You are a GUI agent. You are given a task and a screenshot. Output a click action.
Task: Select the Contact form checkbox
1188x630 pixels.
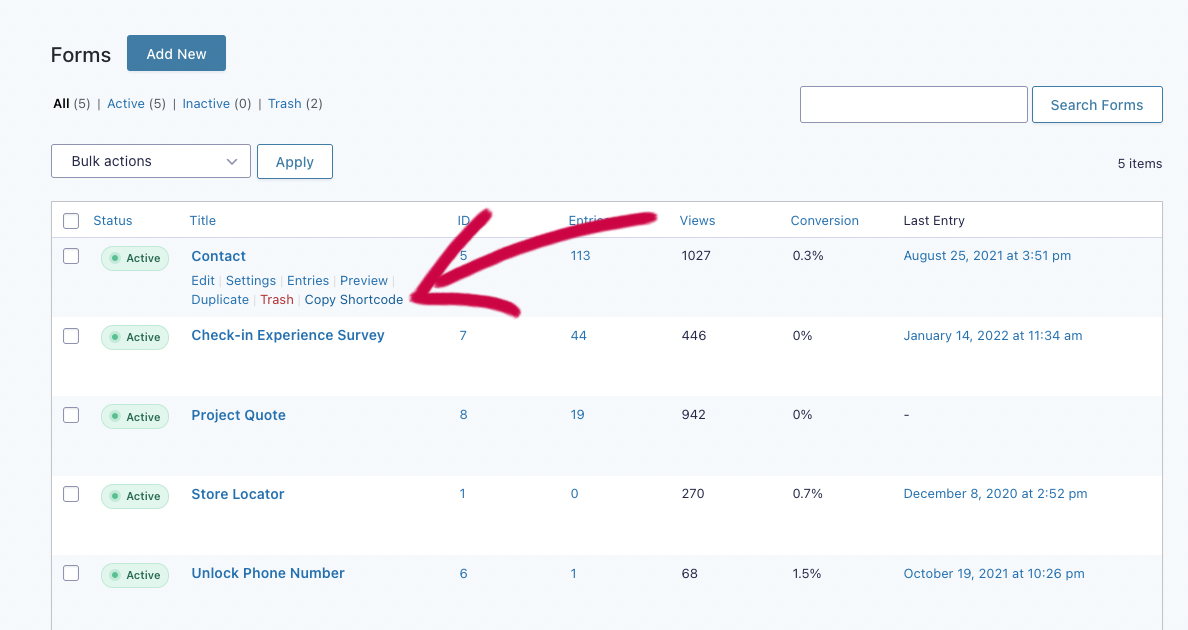pyautogui.click(x=71, y=256)
